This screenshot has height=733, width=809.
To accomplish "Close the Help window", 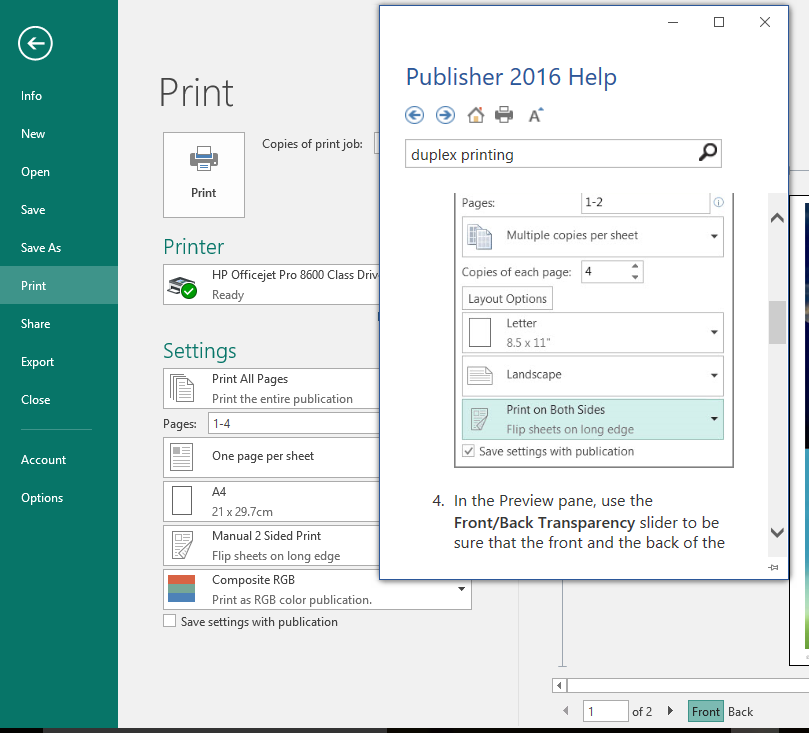I will tap(765, 22).
